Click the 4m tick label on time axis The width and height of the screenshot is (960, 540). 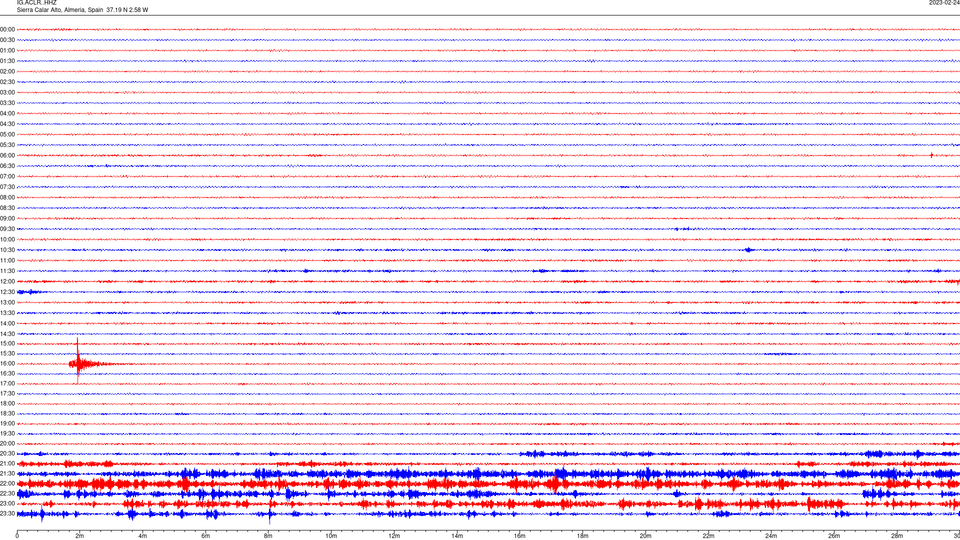(x=143, y=536)
